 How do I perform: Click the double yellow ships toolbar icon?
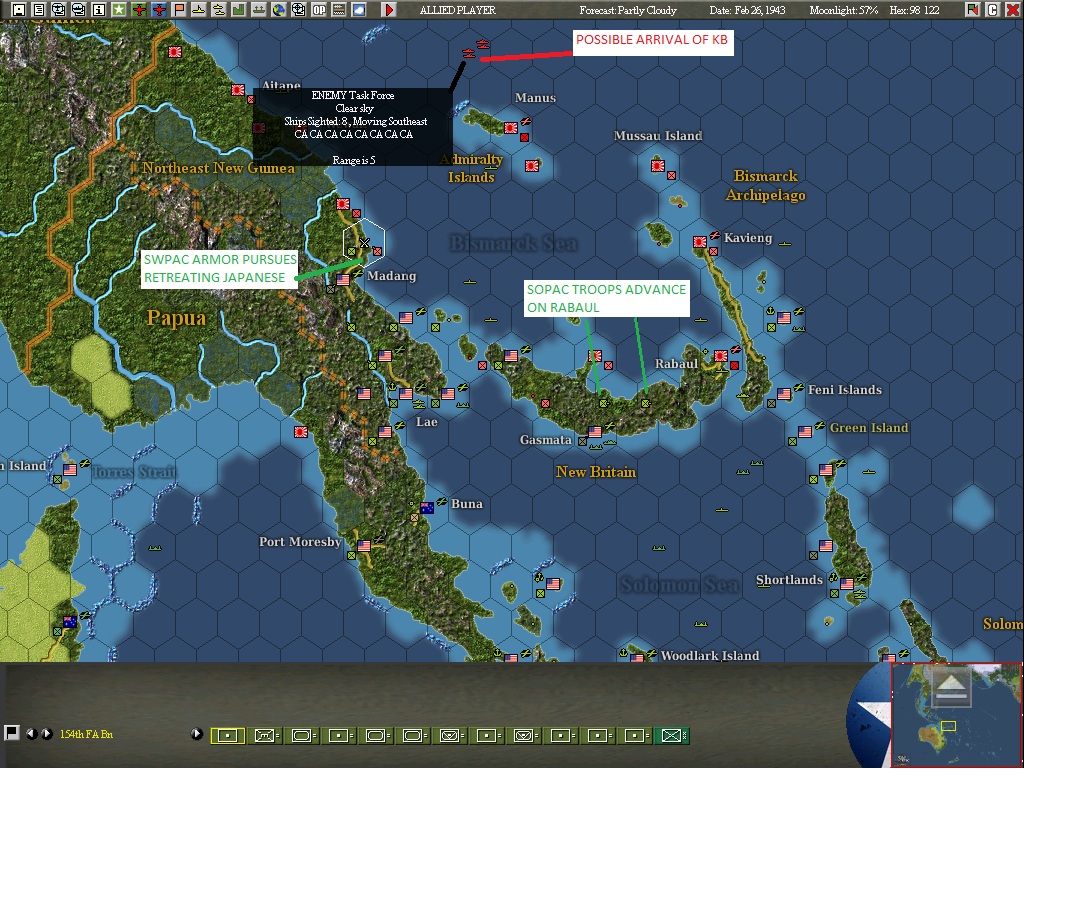219,10
